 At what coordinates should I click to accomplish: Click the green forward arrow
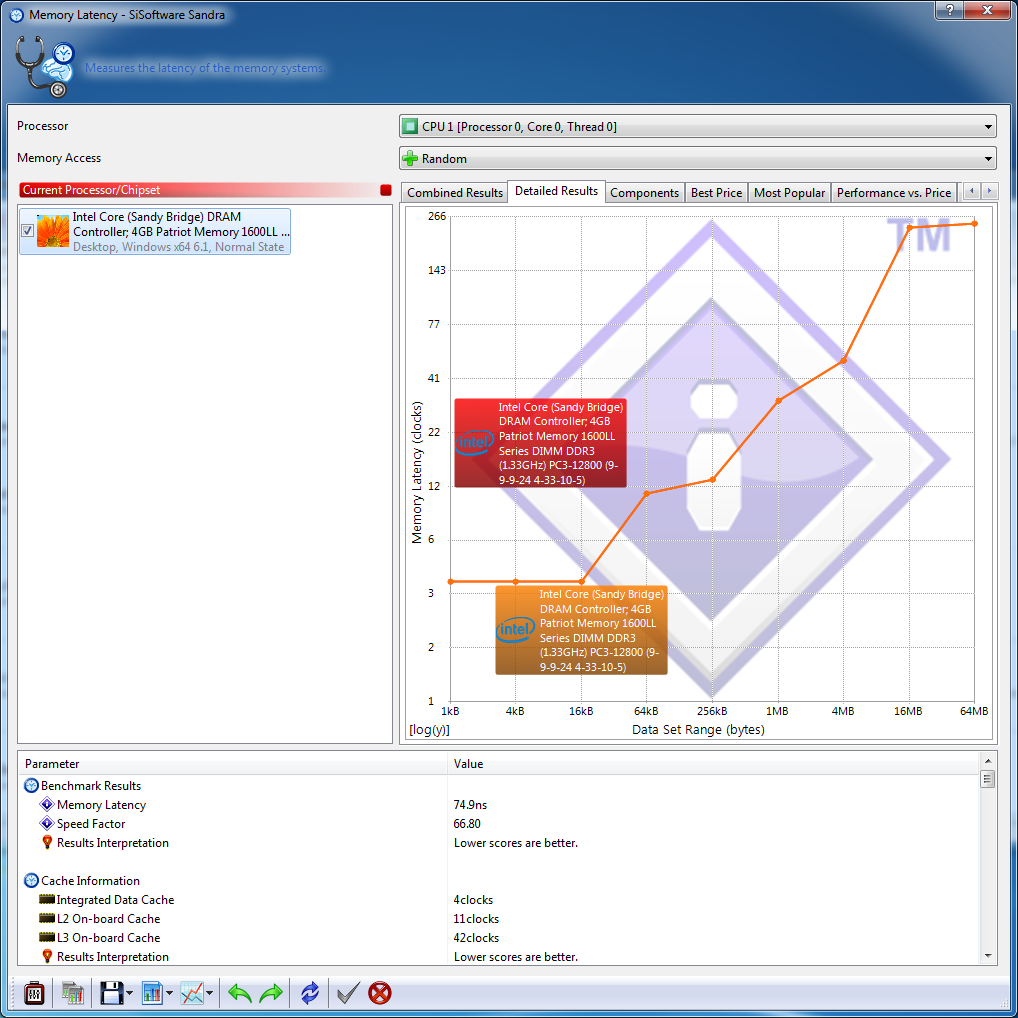[x=271, y=993]
